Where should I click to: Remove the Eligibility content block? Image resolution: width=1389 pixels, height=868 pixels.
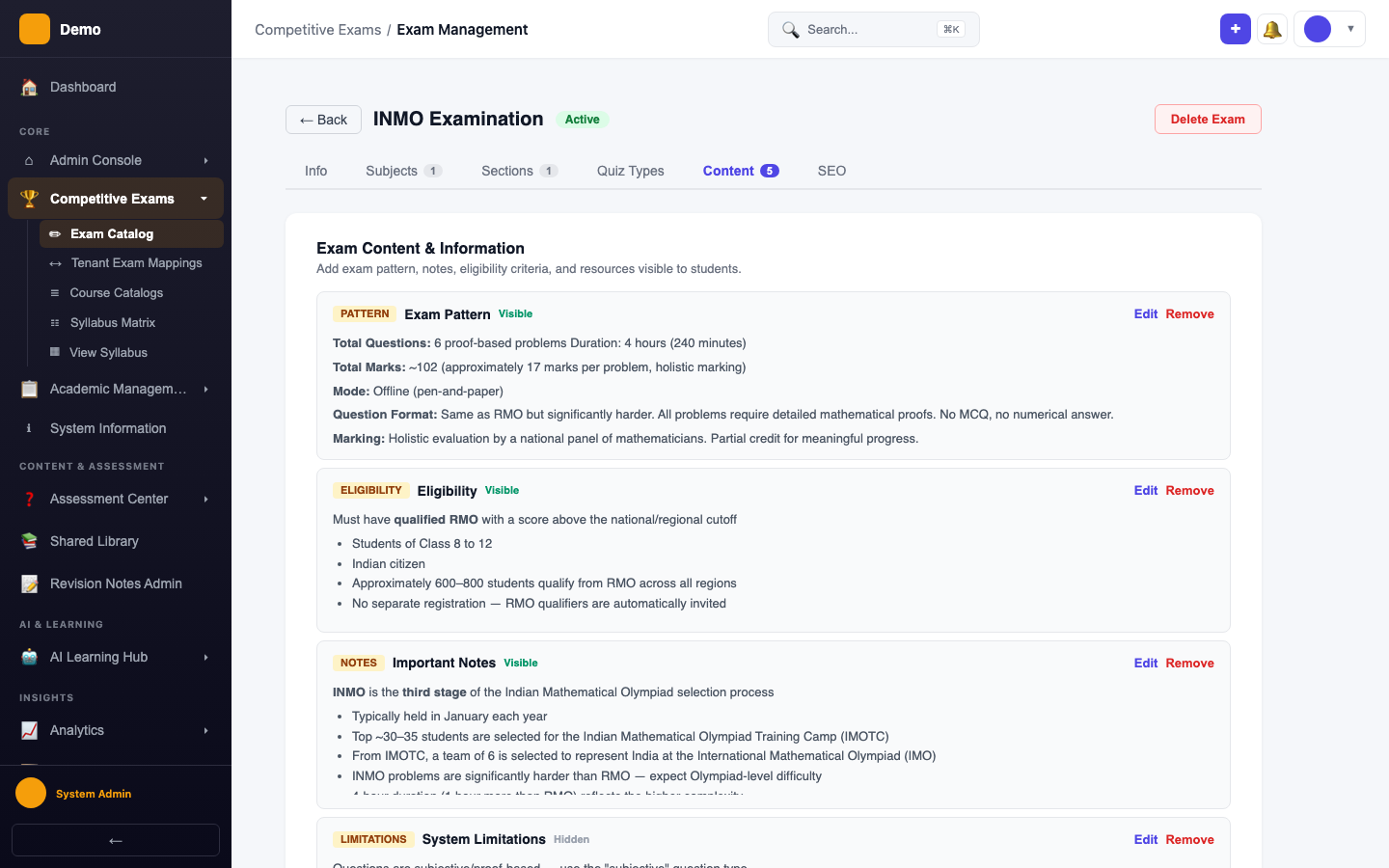coord(1189,491)
